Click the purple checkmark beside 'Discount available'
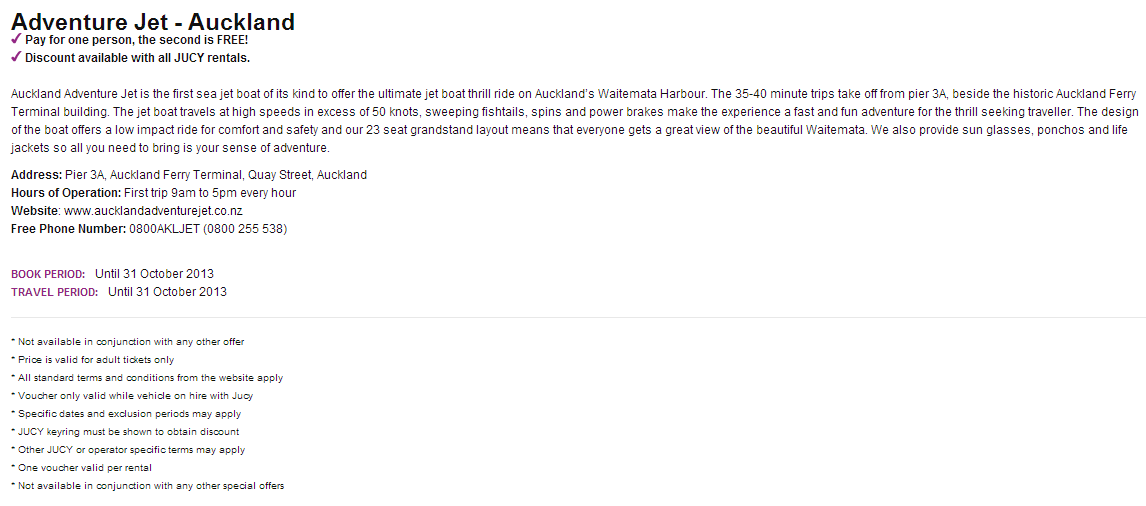 pyautogui.click(x=16, y=57)
